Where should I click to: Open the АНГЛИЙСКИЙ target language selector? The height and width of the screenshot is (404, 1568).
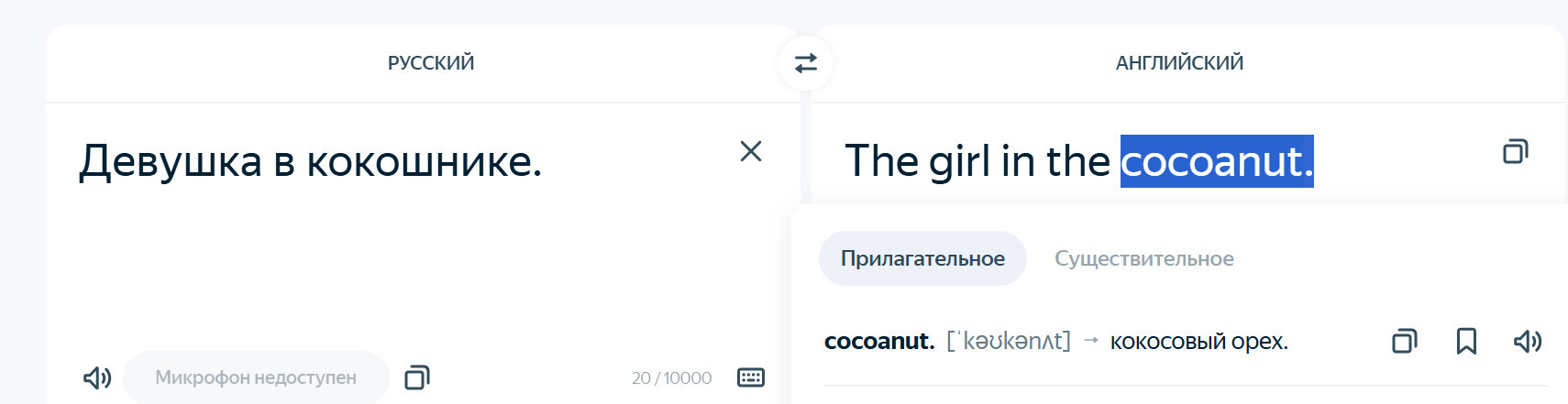(x=1179, y=63)
